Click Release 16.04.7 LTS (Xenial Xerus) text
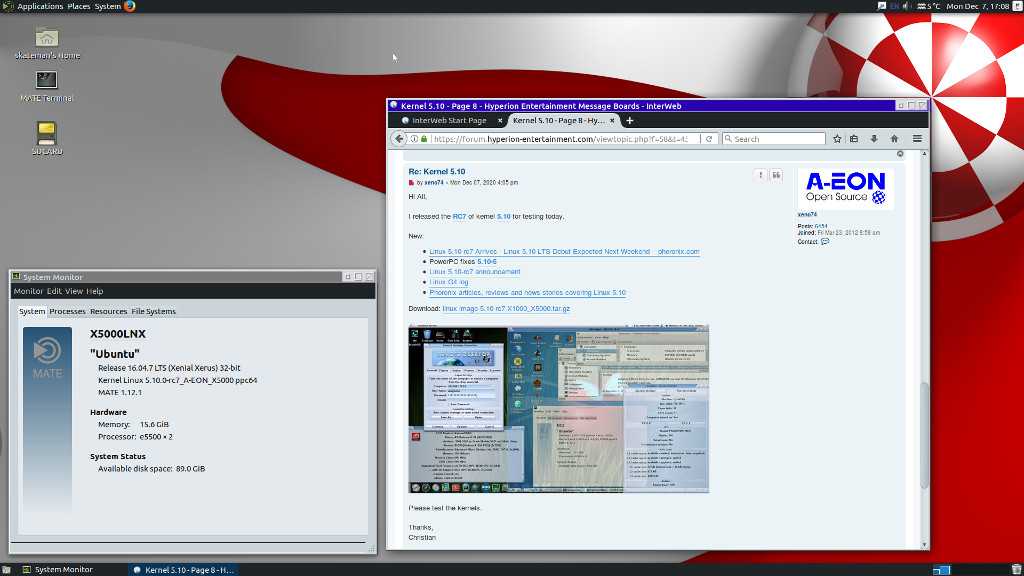This screenshot has width=1024, height=576. pyautogui.click(x=169, y=368)
